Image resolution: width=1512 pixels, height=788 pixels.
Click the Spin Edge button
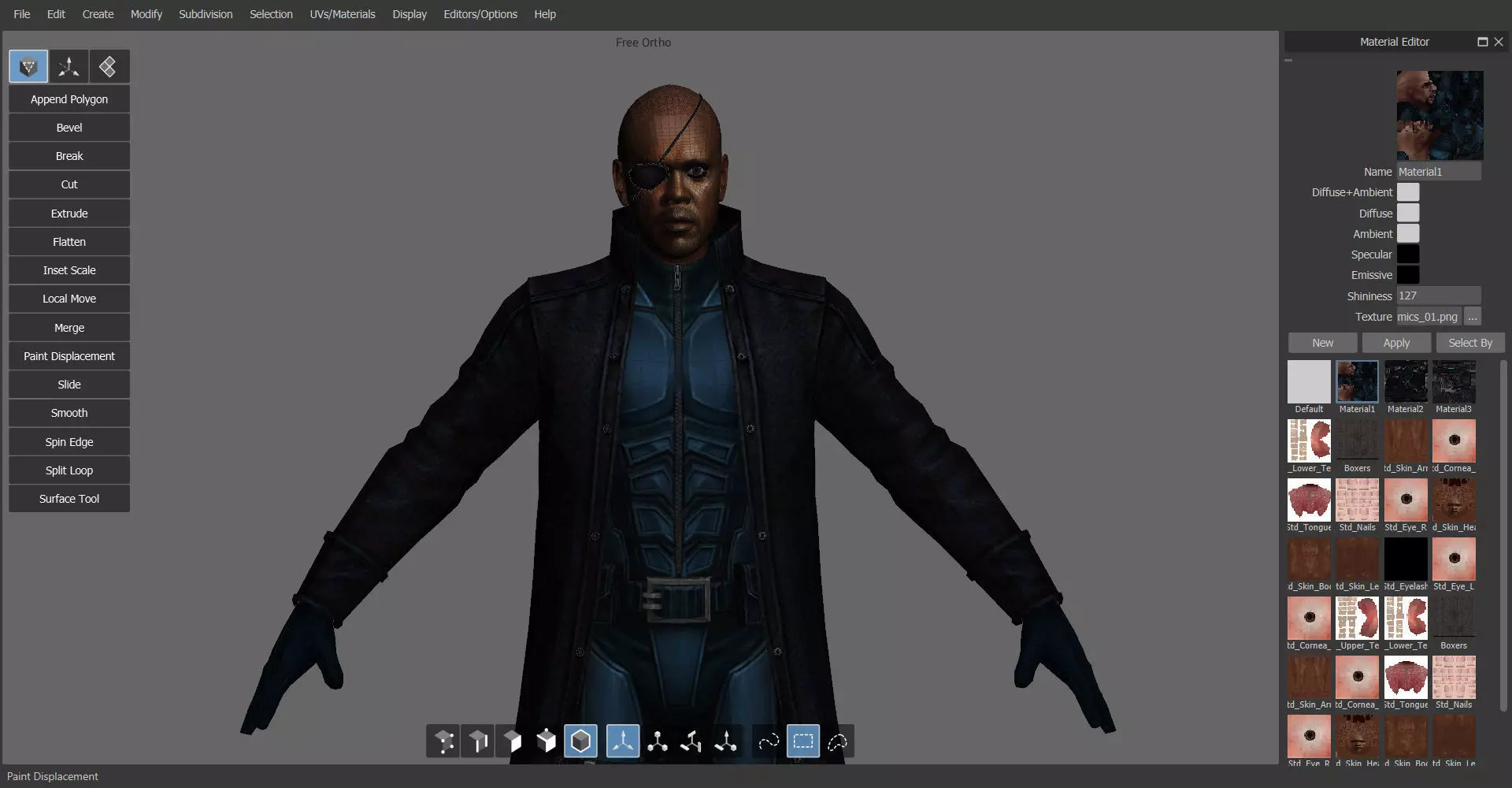pyautogui.click(x=69, y=442)
